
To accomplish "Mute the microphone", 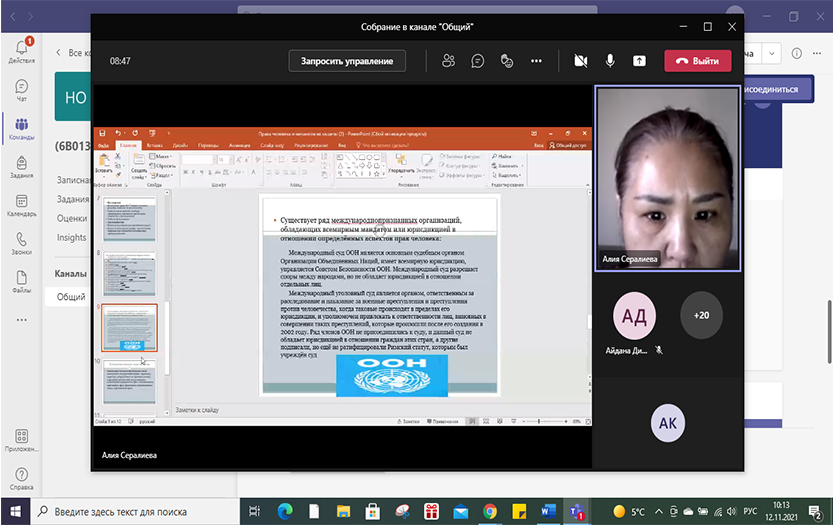I will coord(610,61).
